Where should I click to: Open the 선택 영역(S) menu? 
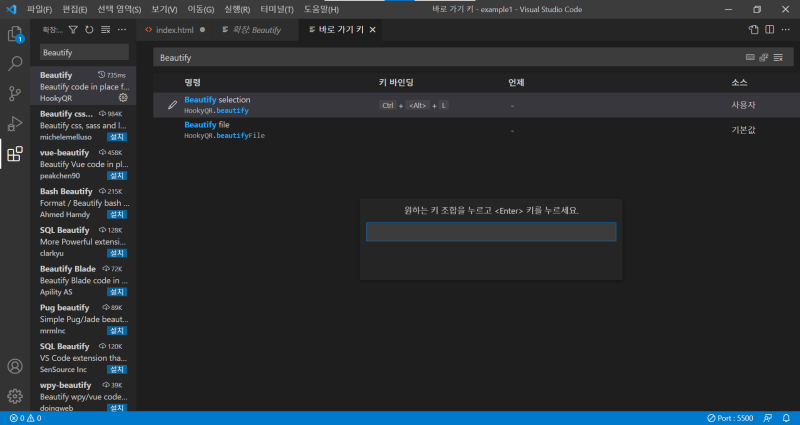(x=119, y=9)
